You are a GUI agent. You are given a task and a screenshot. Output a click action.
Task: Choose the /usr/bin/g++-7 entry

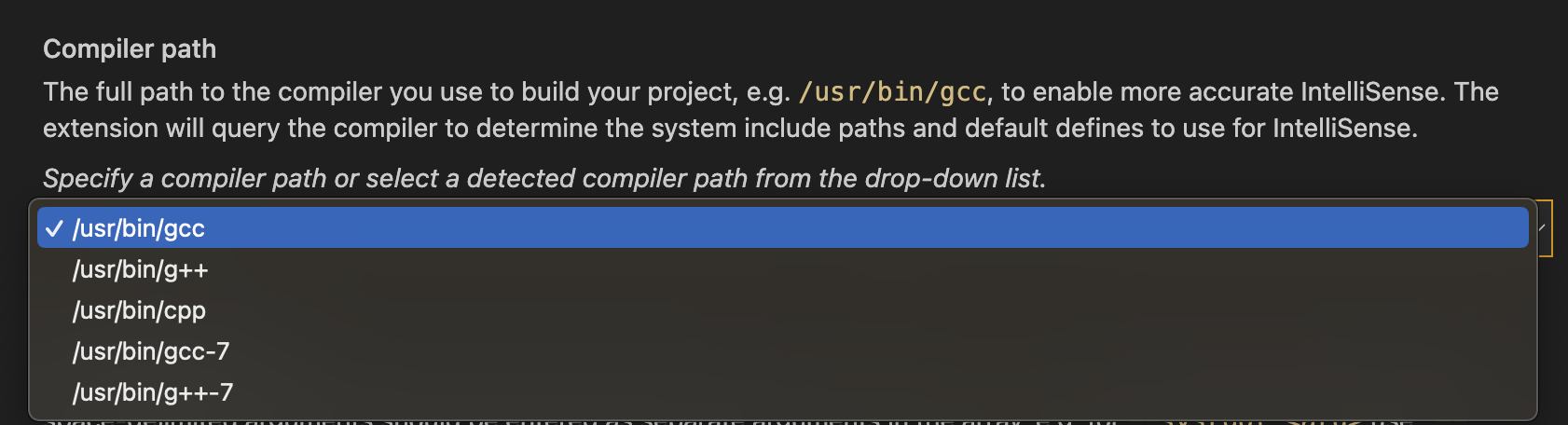pyautogui.click(x=153, y=392)
